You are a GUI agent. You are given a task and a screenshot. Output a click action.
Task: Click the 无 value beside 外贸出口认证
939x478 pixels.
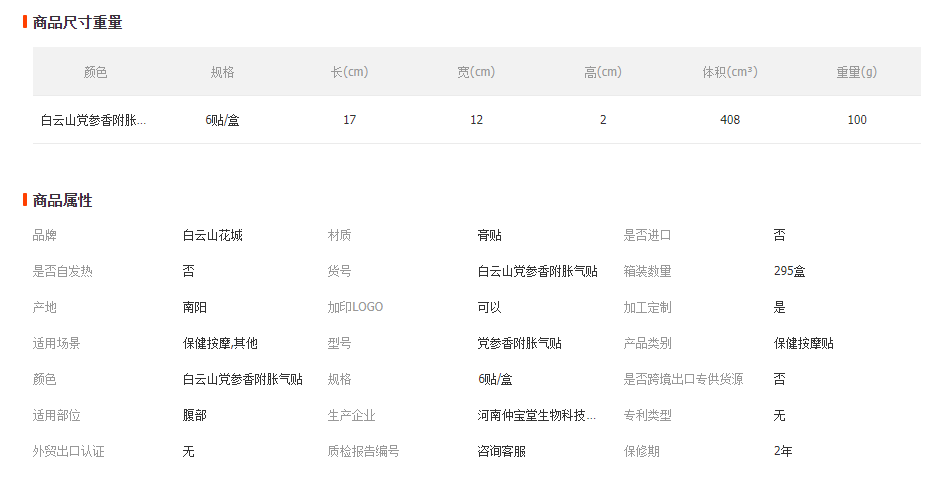[189, 451]
